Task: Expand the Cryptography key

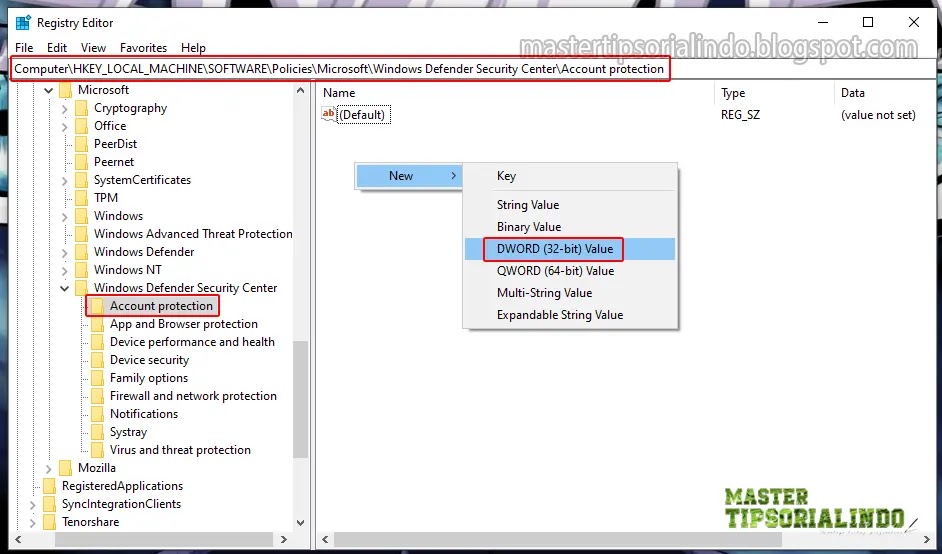Action: coord(65,109)
